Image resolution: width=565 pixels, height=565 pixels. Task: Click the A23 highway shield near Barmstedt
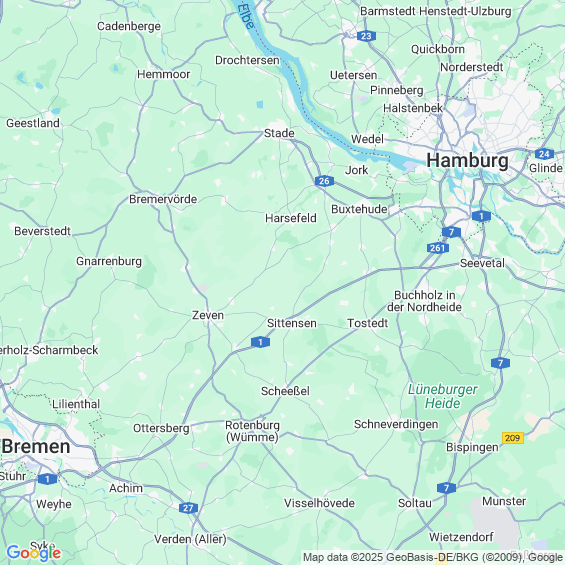coord(366,36)
